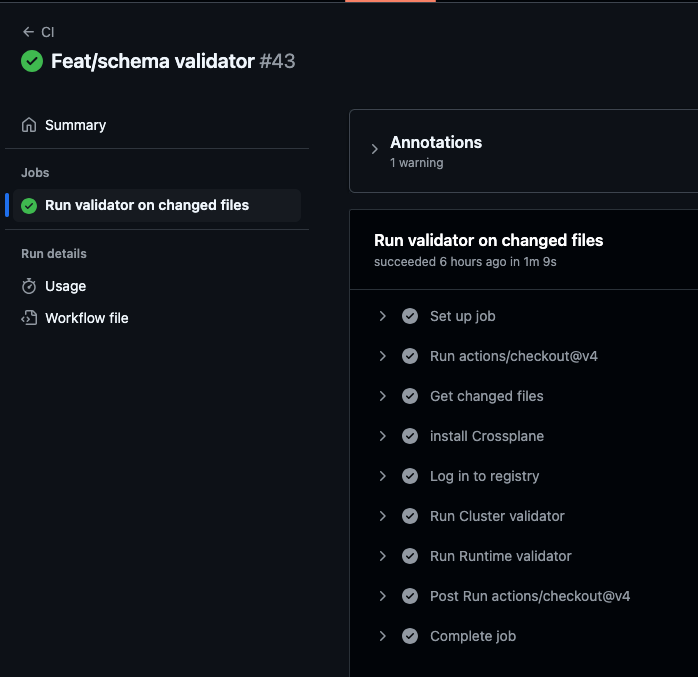
Task: Click the check icon beside Log in to registry
Action: coord(410,476)
